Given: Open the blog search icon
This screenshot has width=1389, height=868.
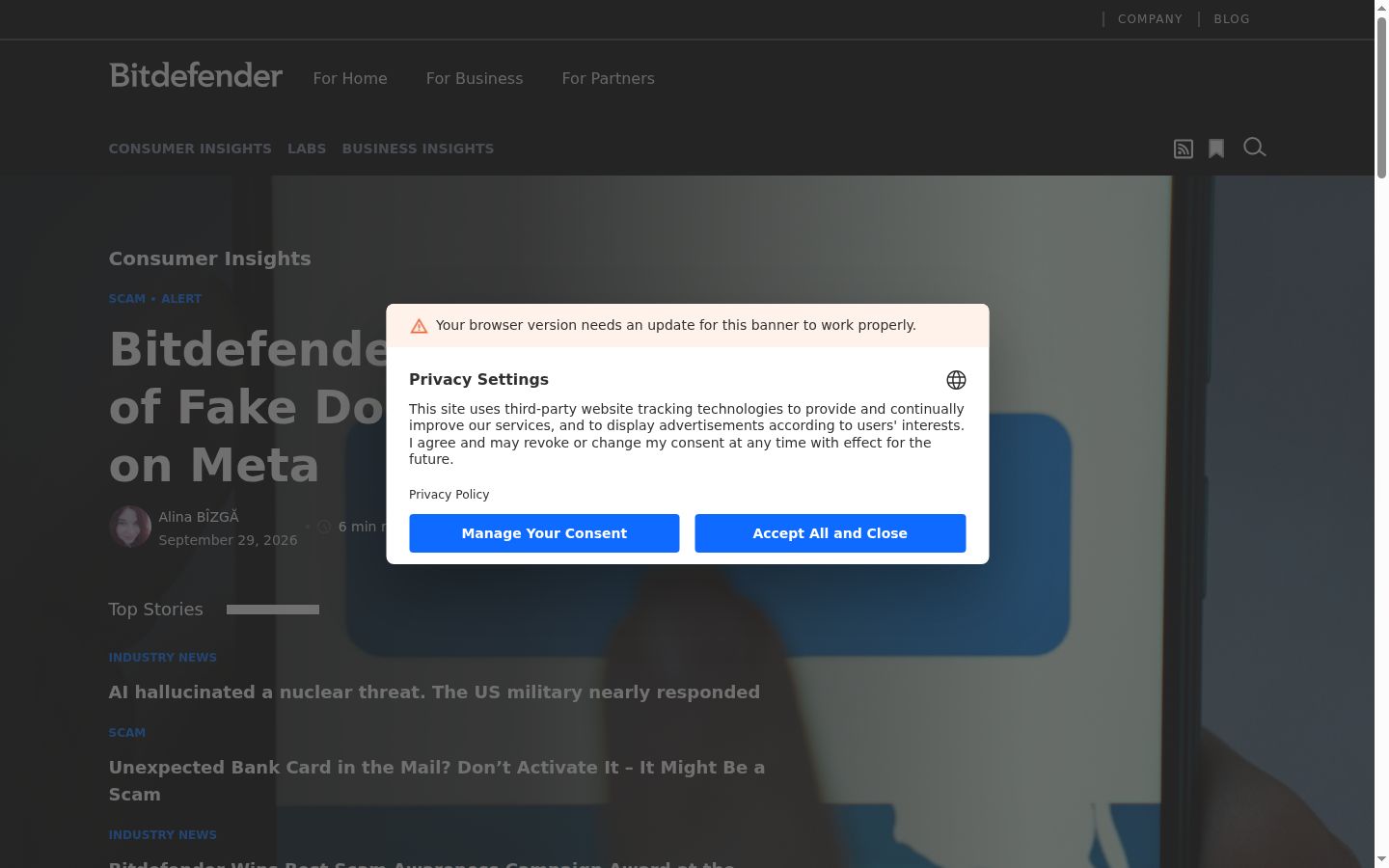Looking at the screenshot, I should [1254, 148].
